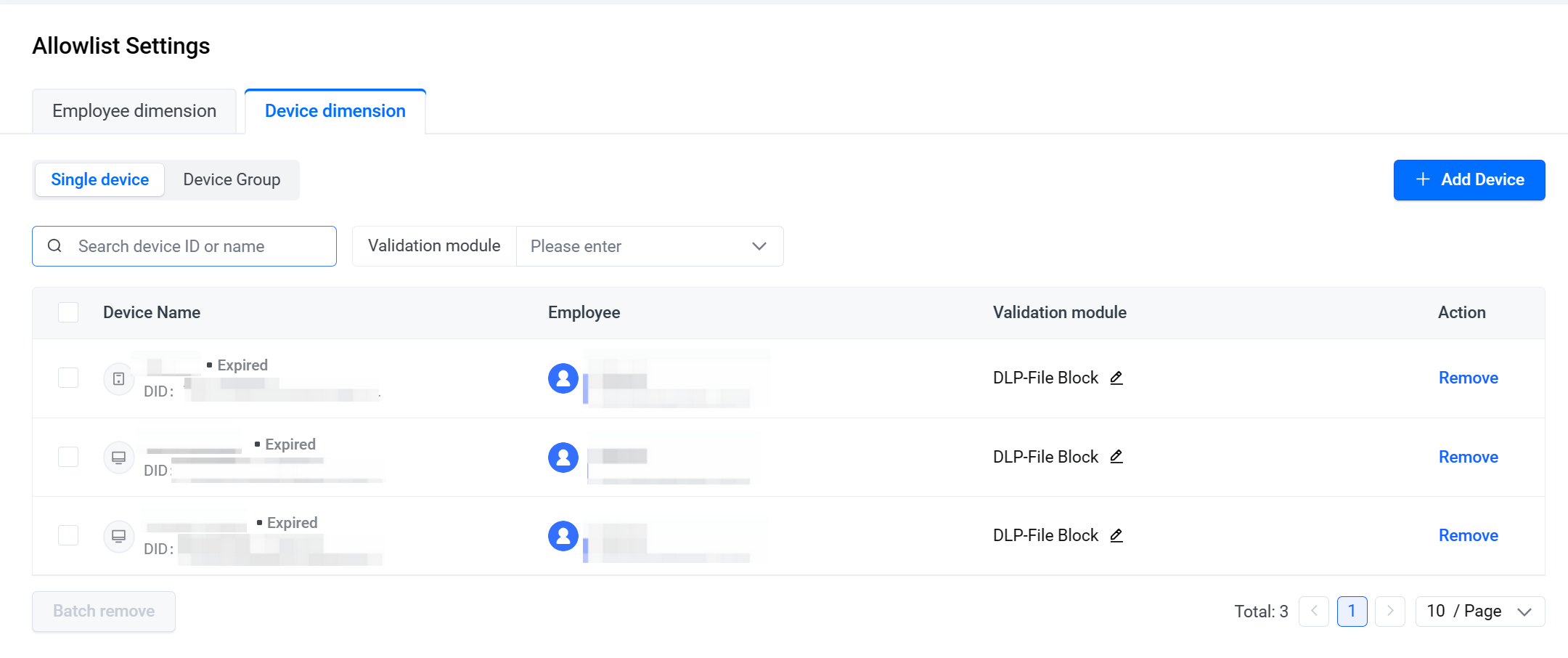Image resolution: width=1568 pixels, height=658 pixels.
Task: Edit DLP-File Block in first row
Action: pos(1116,378)
